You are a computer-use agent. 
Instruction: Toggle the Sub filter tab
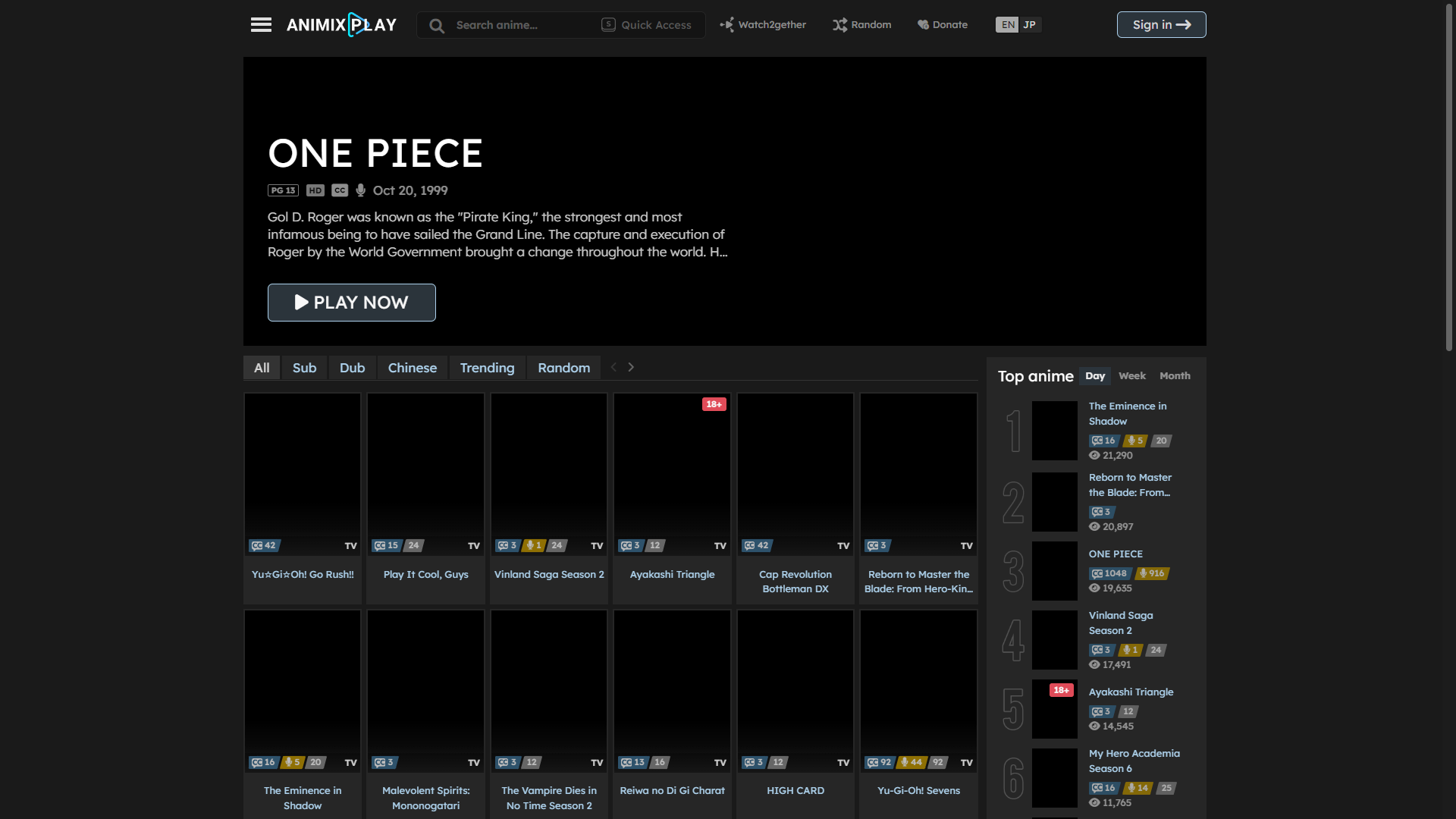point(304,367)
